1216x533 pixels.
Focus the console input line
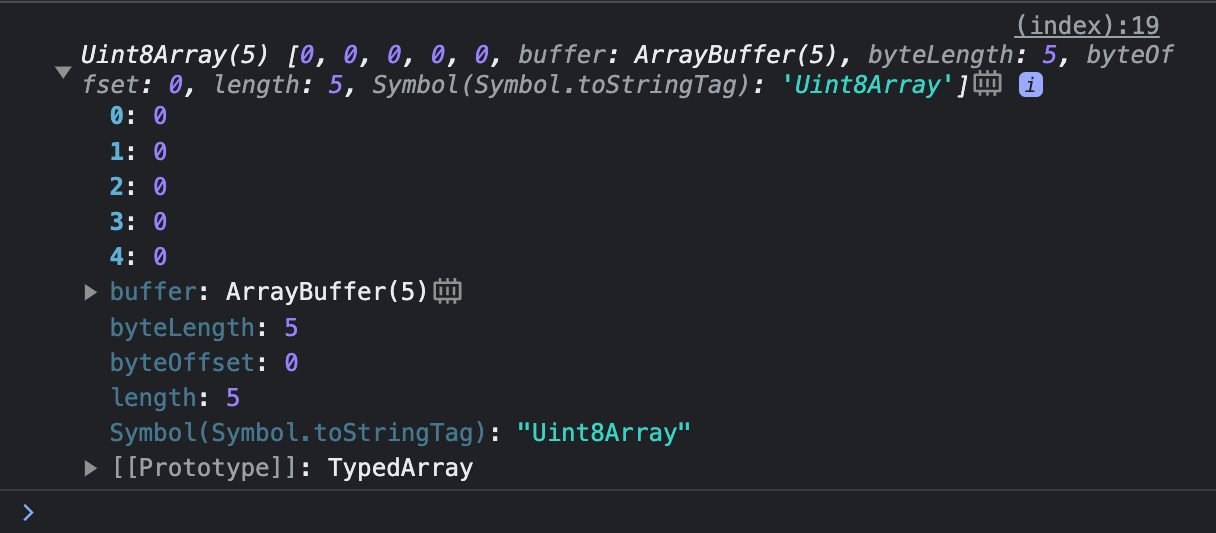[x=620, y=512]
